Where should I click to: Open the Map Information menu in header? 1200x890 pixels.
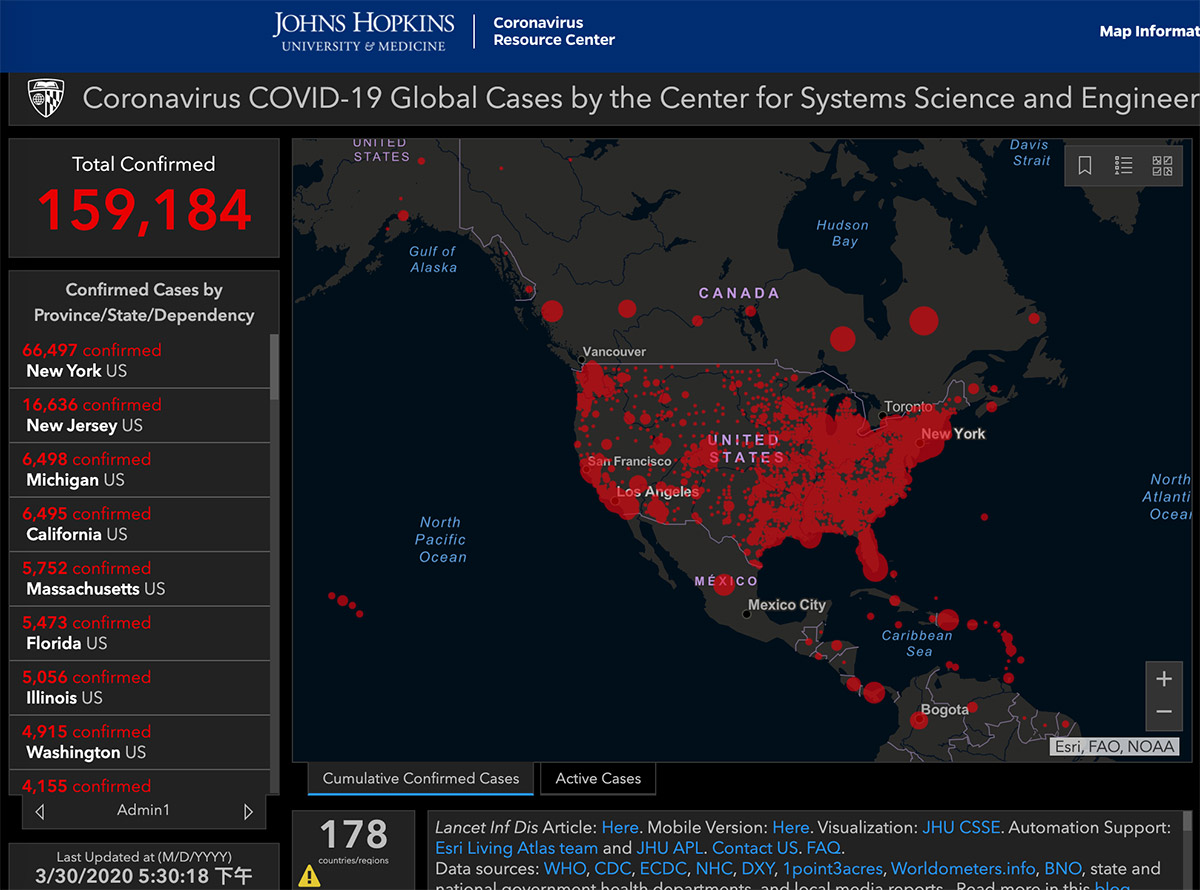coord(1149,31)
